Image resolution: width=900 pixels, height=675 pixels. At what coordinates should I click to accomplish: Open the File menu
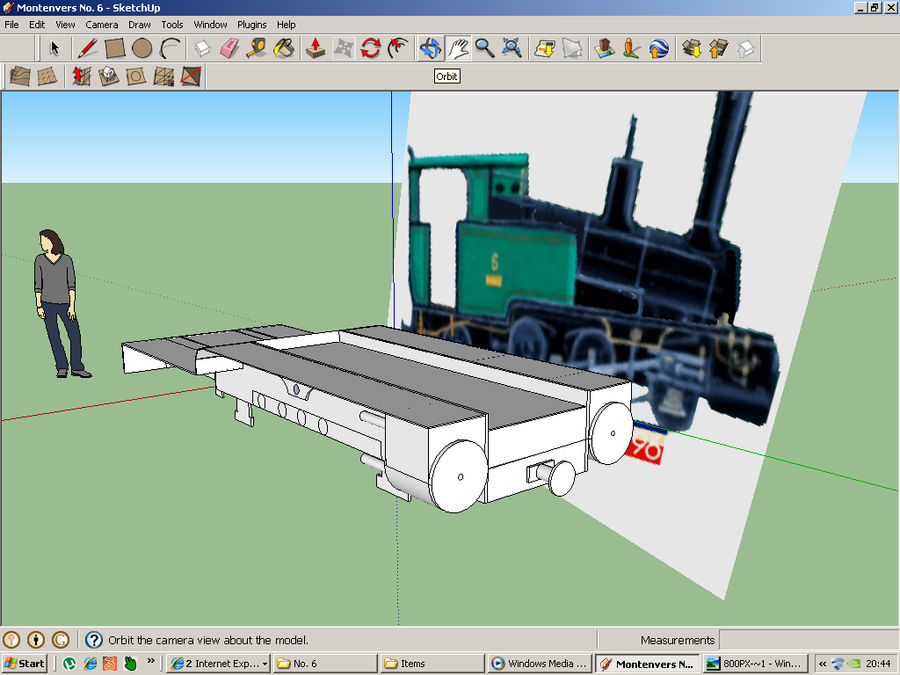(11, 25)
